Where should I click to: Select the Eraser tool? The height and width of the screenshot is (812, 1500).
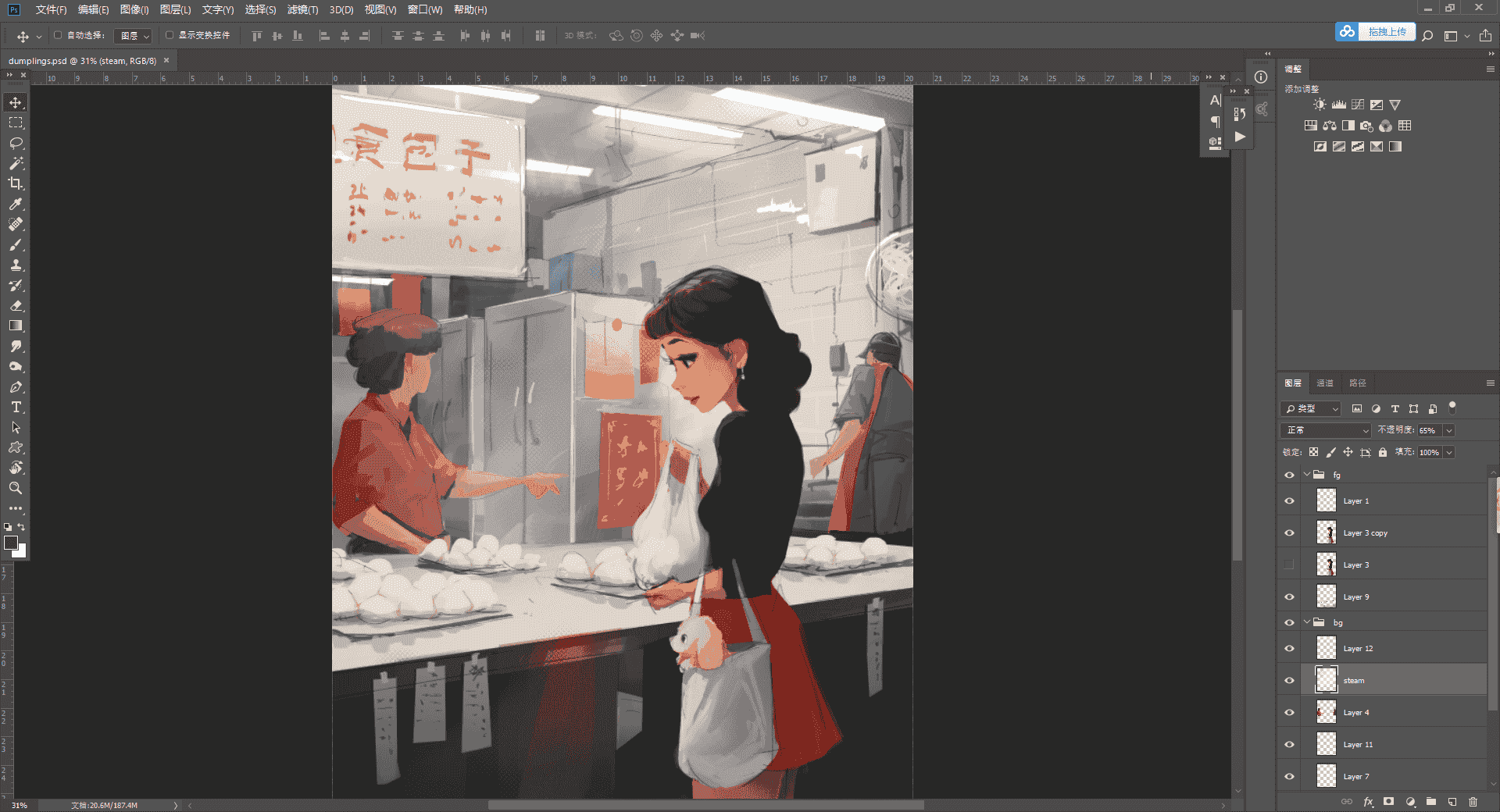(x=16, y=305)
